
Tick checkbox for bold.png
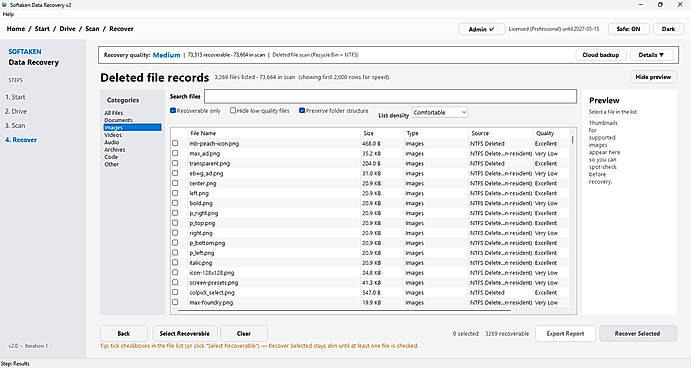(x=175, y=203)
